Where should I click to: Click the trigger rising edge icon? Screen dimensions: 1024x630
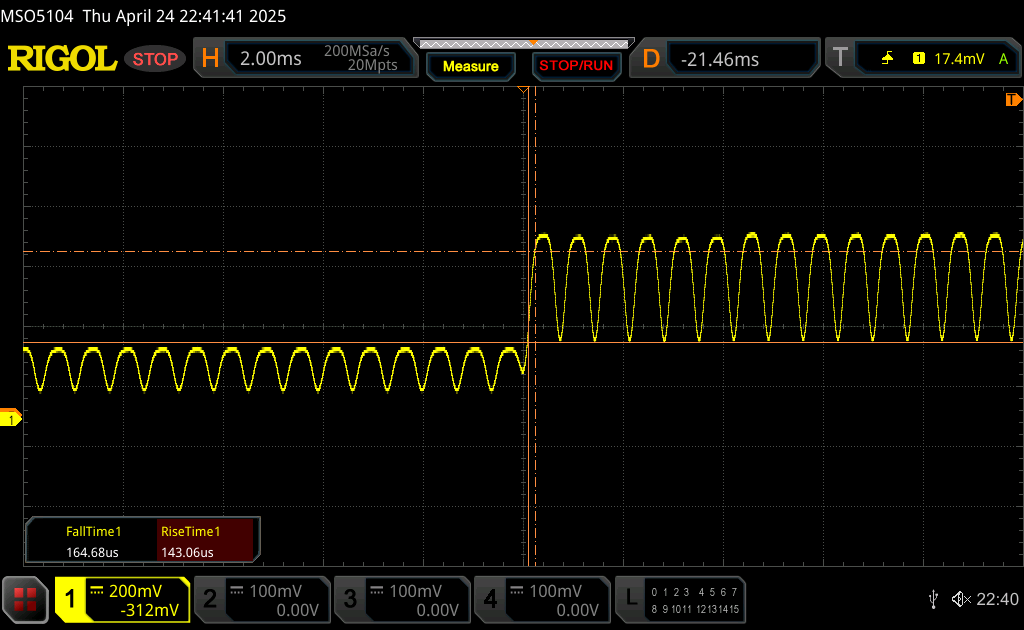887,59
